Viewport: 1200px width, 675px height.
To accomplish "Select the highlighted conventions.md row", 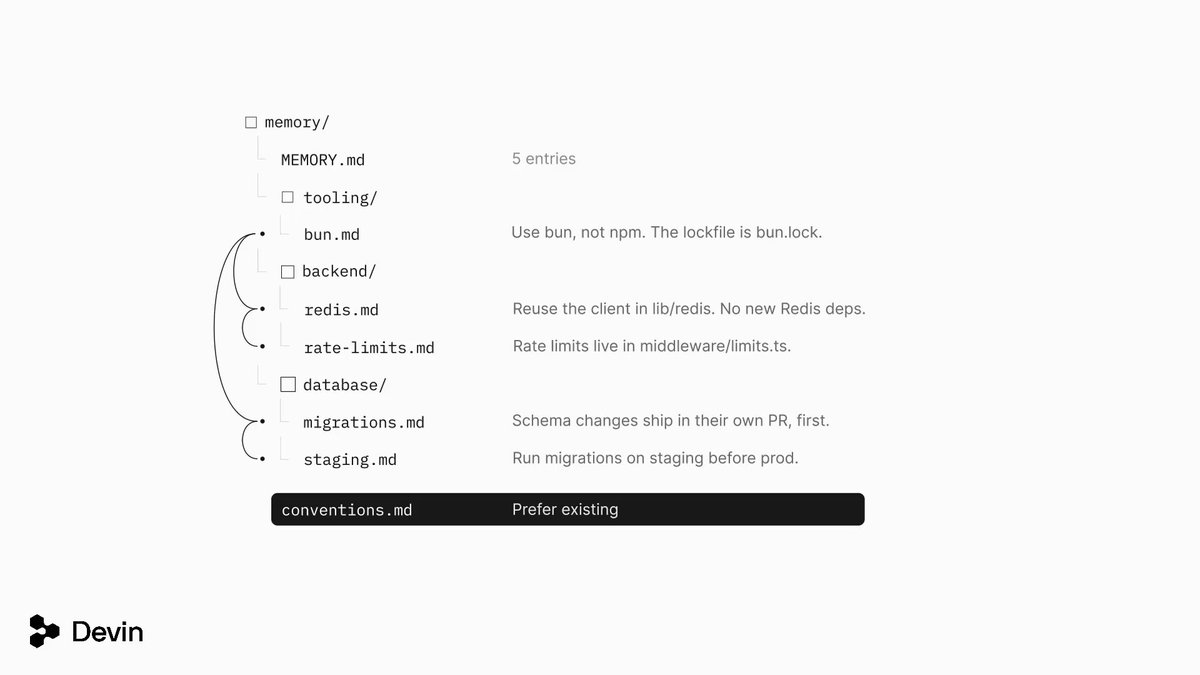I will pos(568,509).
